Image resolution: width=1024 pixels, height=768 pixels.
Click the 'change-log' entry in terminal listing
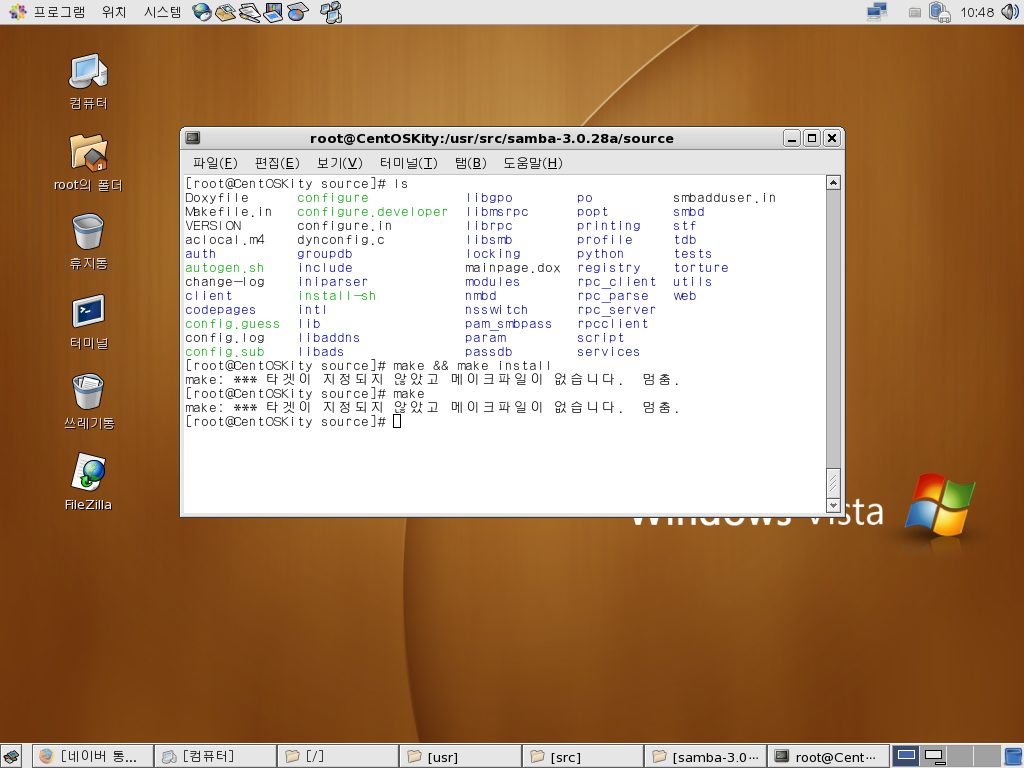[224, 282]
